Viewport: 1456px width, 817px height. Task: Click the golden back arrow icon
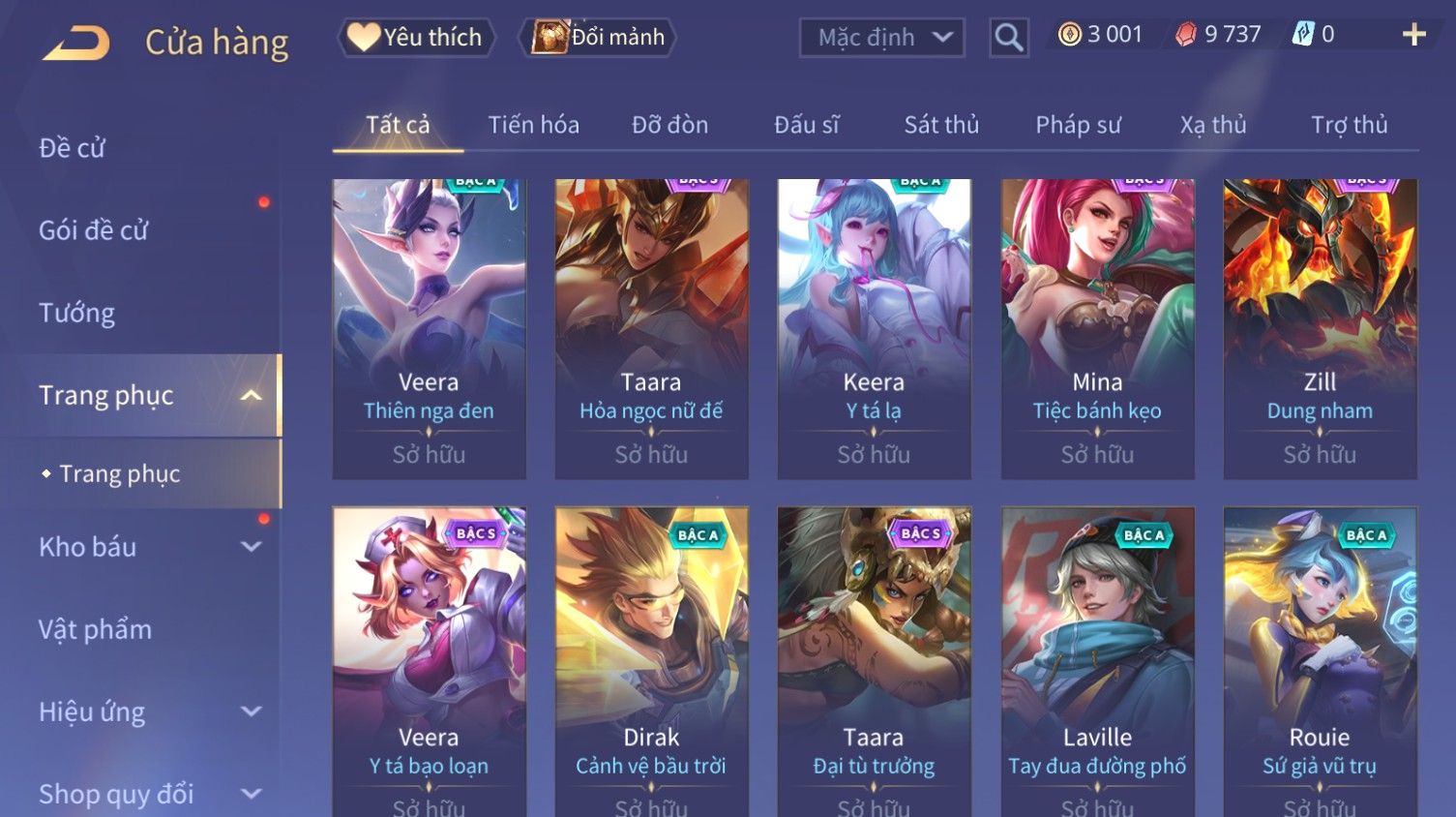(x=76, y=43)
